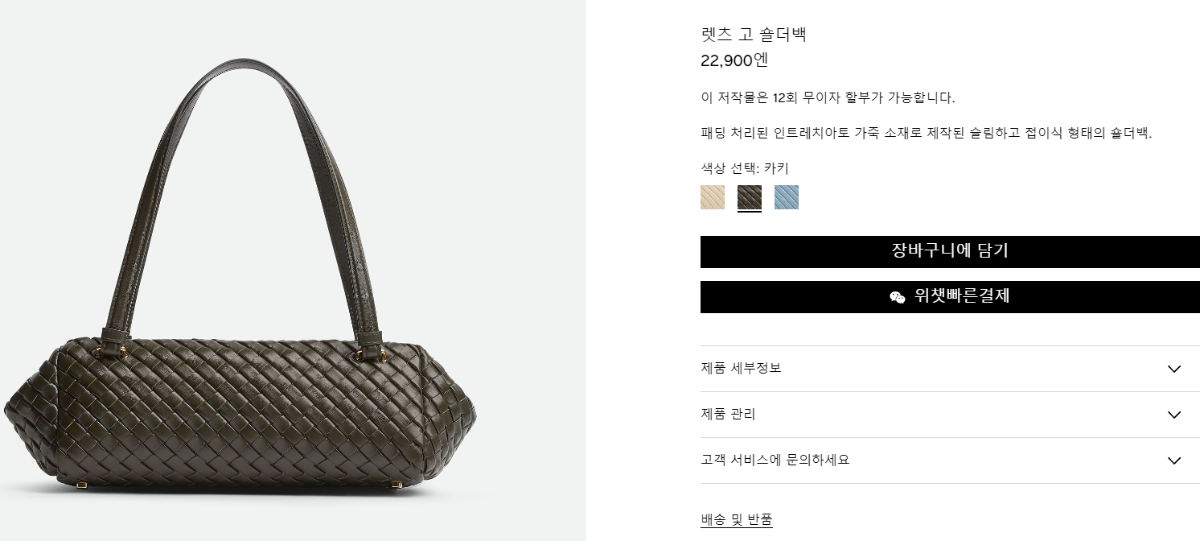Expand the 제품 관리 section
The width and height of the screenshot is (1200, 541).
click(950, 414)
